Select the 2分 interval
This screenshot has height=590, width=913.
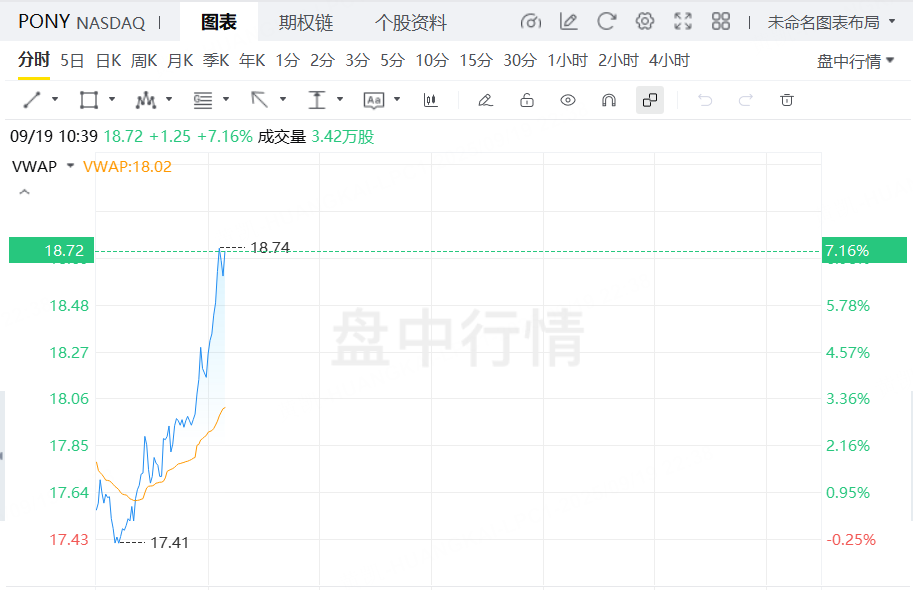[323, 61]
